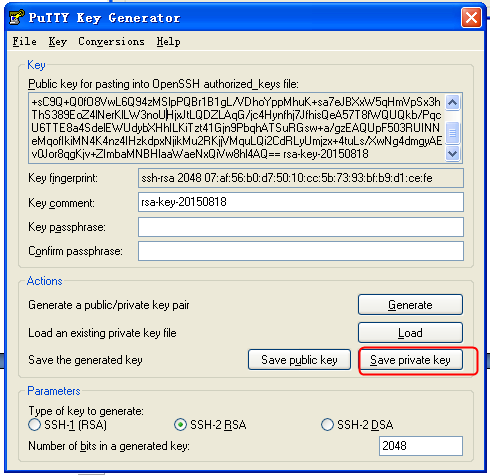Click 'Public key for pasting' label
The width and height of the screenshot is (490, 476).
point(163,84)
